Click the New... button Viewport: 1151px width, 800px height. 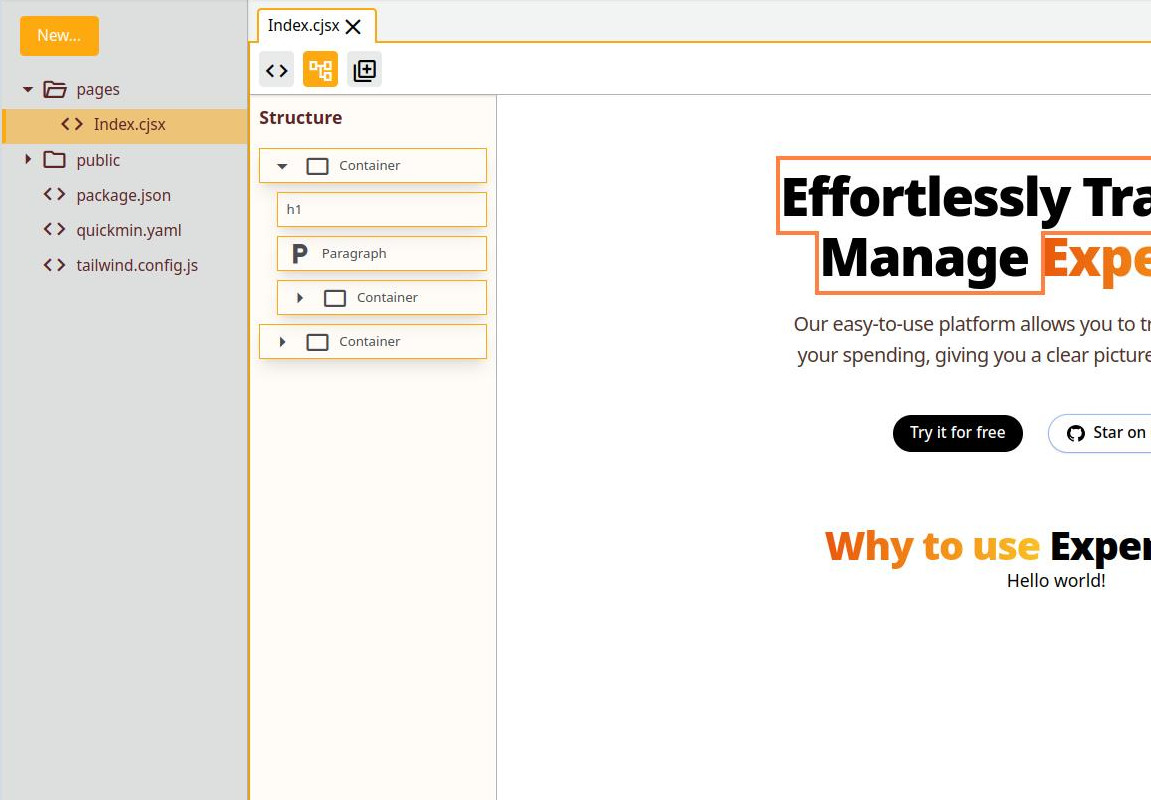click(x=59, y=36)
